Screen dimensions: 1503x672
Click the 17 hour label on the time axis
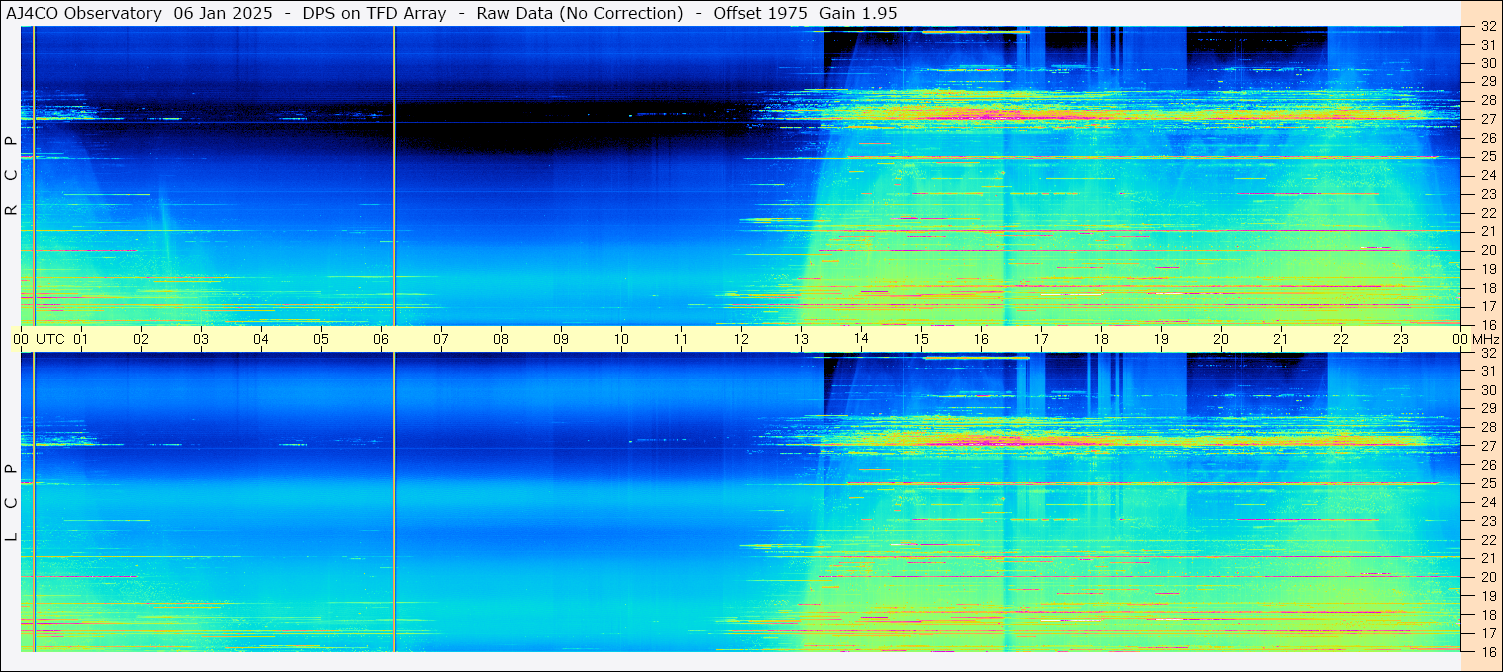[x=1041, y=339]
